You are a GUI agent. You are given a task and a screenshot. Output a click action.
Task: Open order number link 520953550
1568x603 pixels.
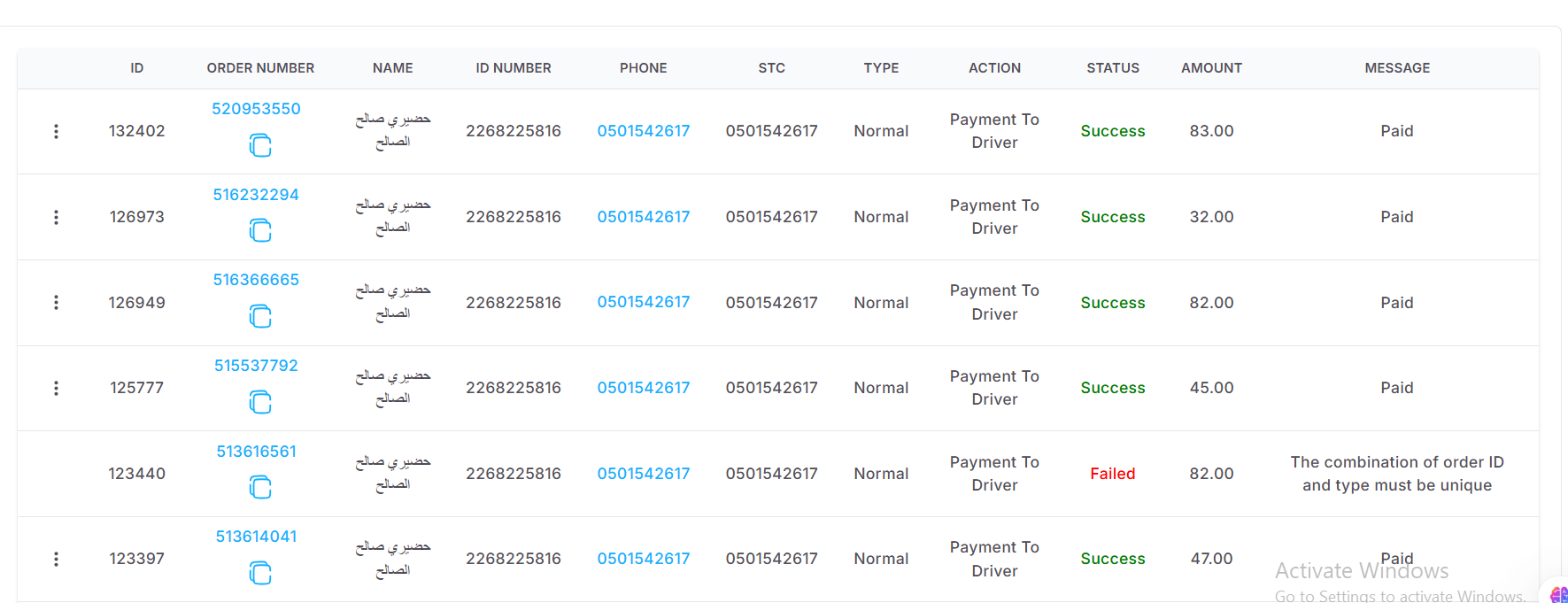pyautogui.click(x=256, y=109)
